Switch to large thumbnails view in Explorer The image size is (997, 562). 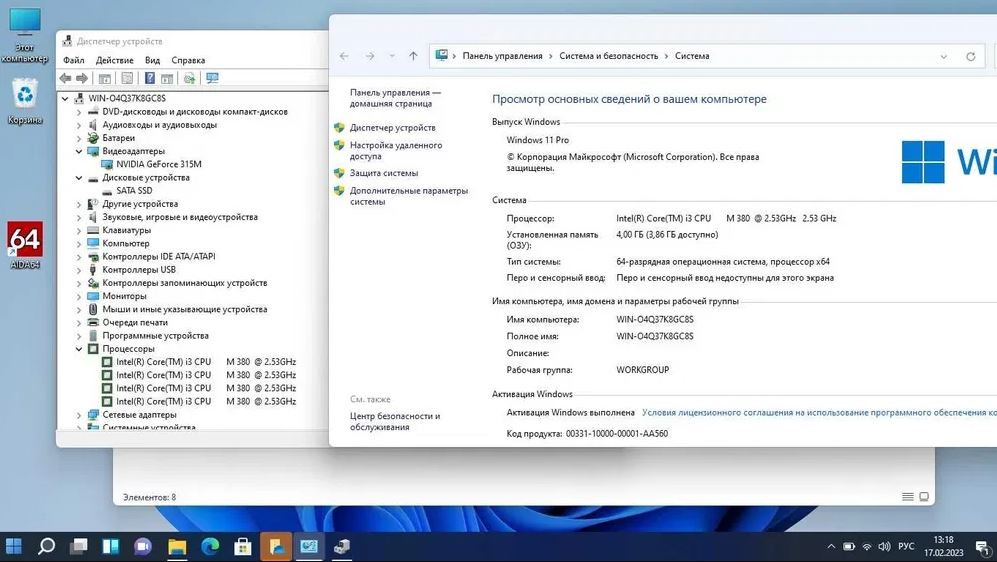[925, 497]
